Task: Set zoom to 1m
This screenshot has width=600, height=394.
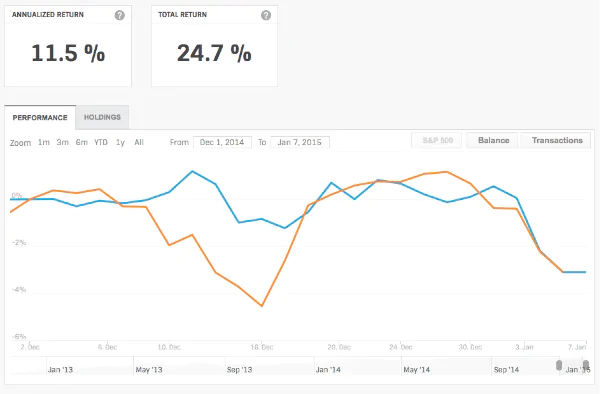Action: [x=44, y=142]
